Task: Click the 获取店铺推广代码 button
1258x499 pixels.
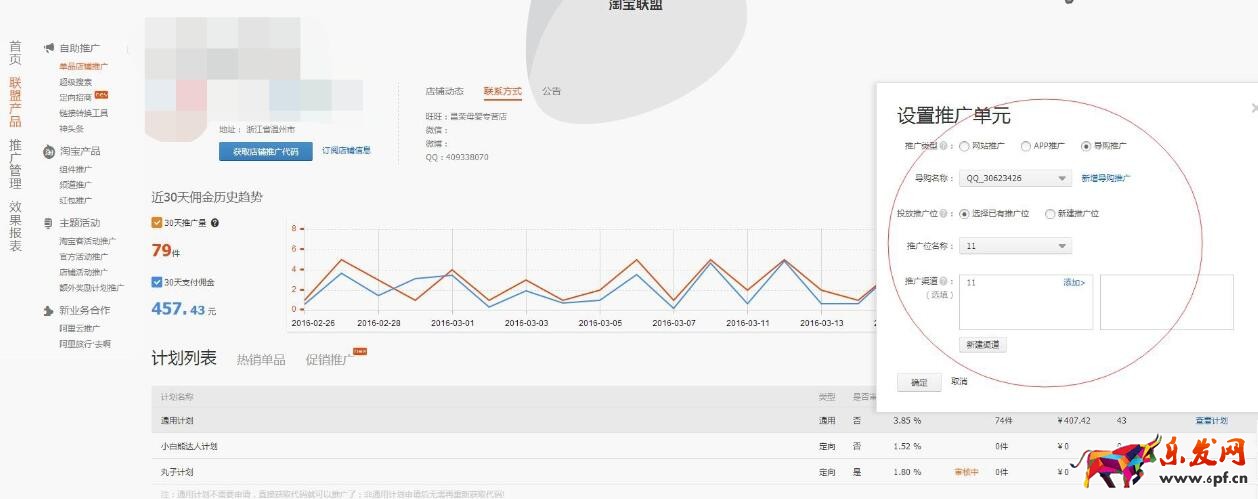Action: coord(259,151)
